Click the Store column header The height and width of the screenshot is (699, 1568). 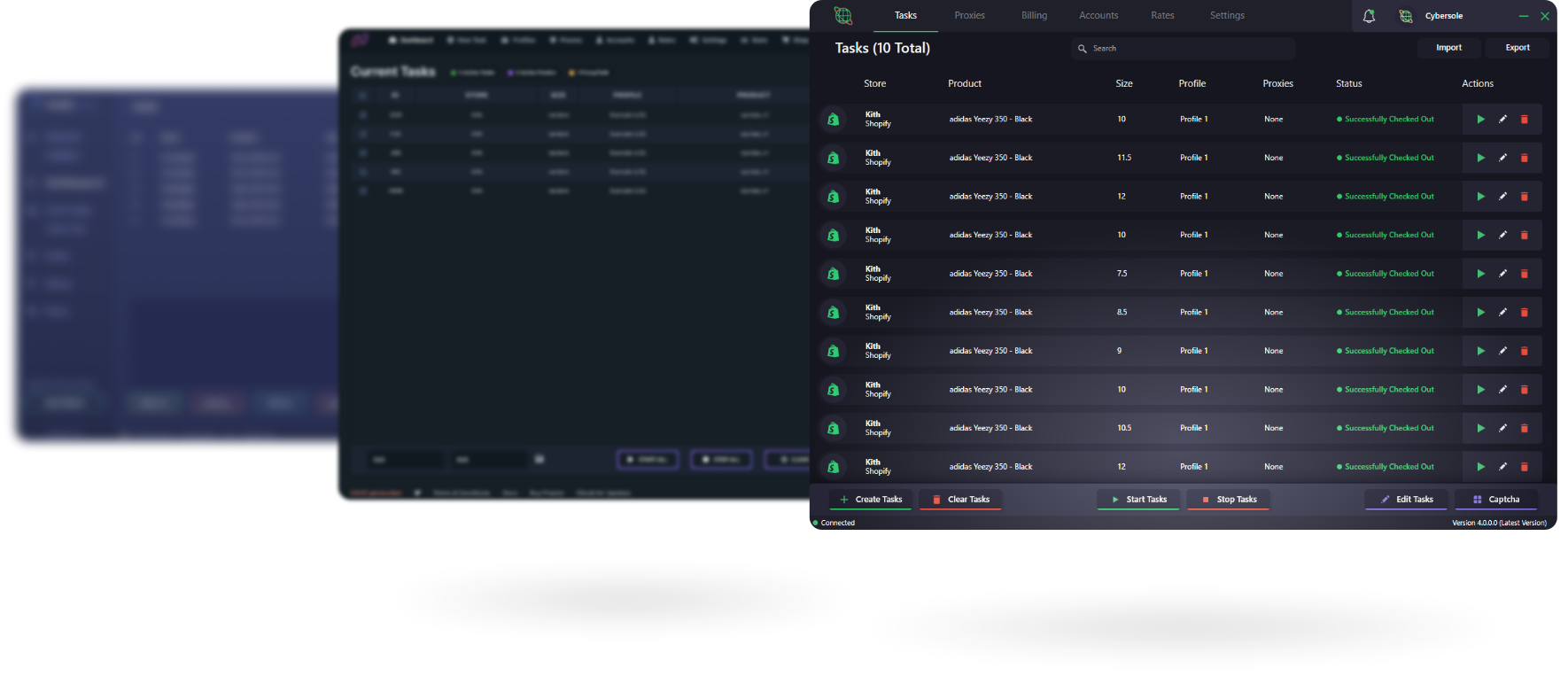click(x=874, y=83)
